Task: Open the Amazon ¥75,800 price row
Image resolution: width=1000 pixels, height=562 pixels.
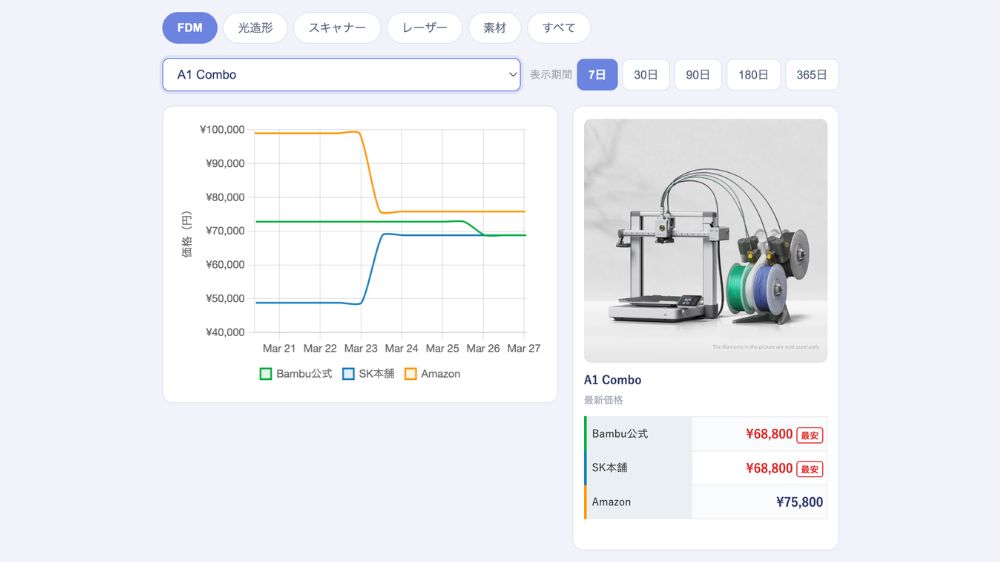Action: pos(705,502)
